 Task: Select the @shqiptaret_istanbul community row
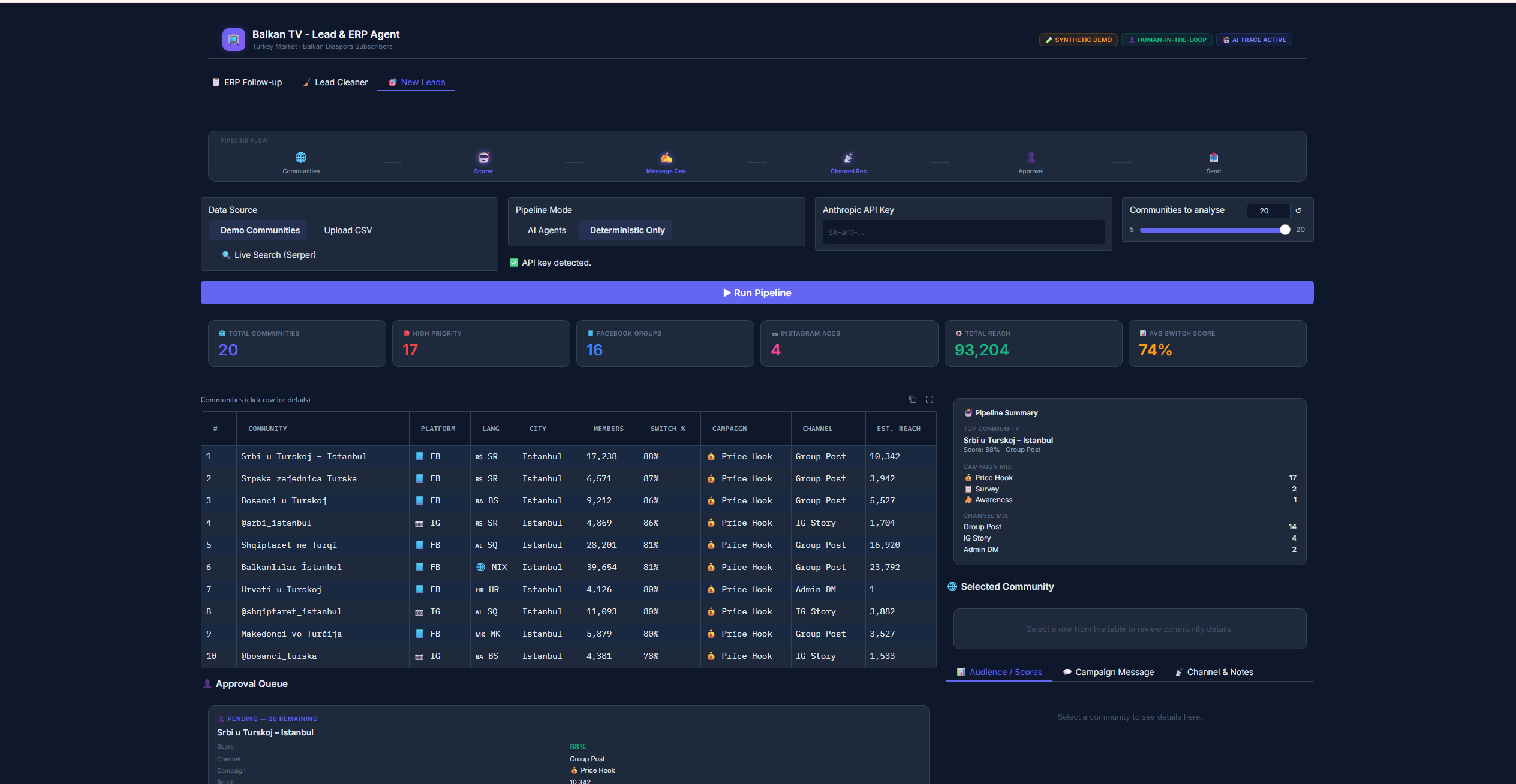tap(568, 611)
